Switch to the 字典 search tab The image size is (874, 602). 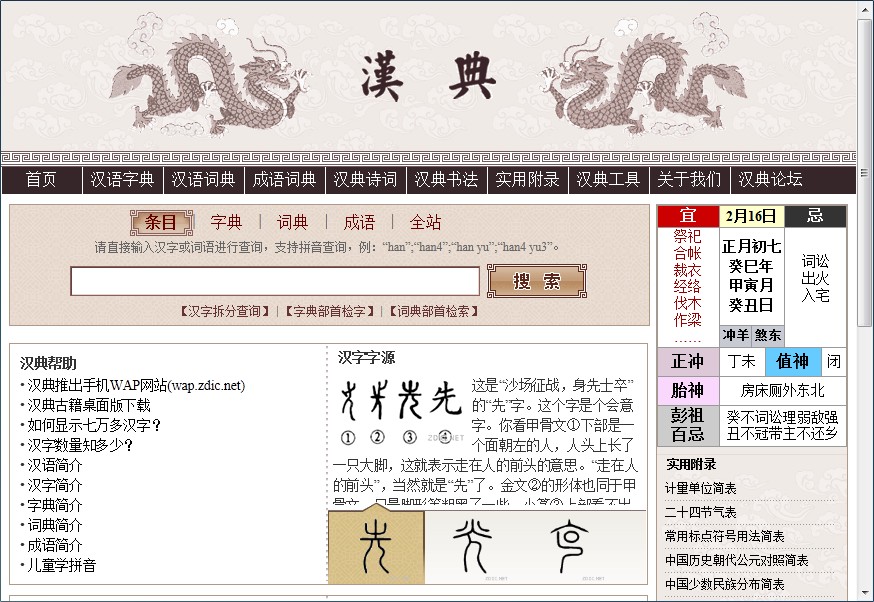click(227, 222)
